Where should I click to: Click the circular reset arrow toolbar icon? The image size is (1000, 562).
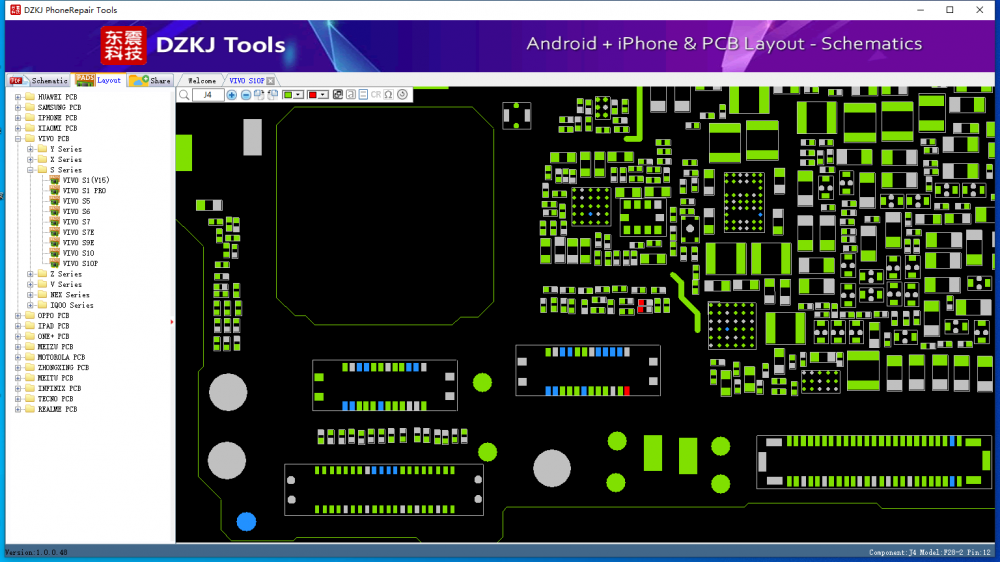coord(402,94)
